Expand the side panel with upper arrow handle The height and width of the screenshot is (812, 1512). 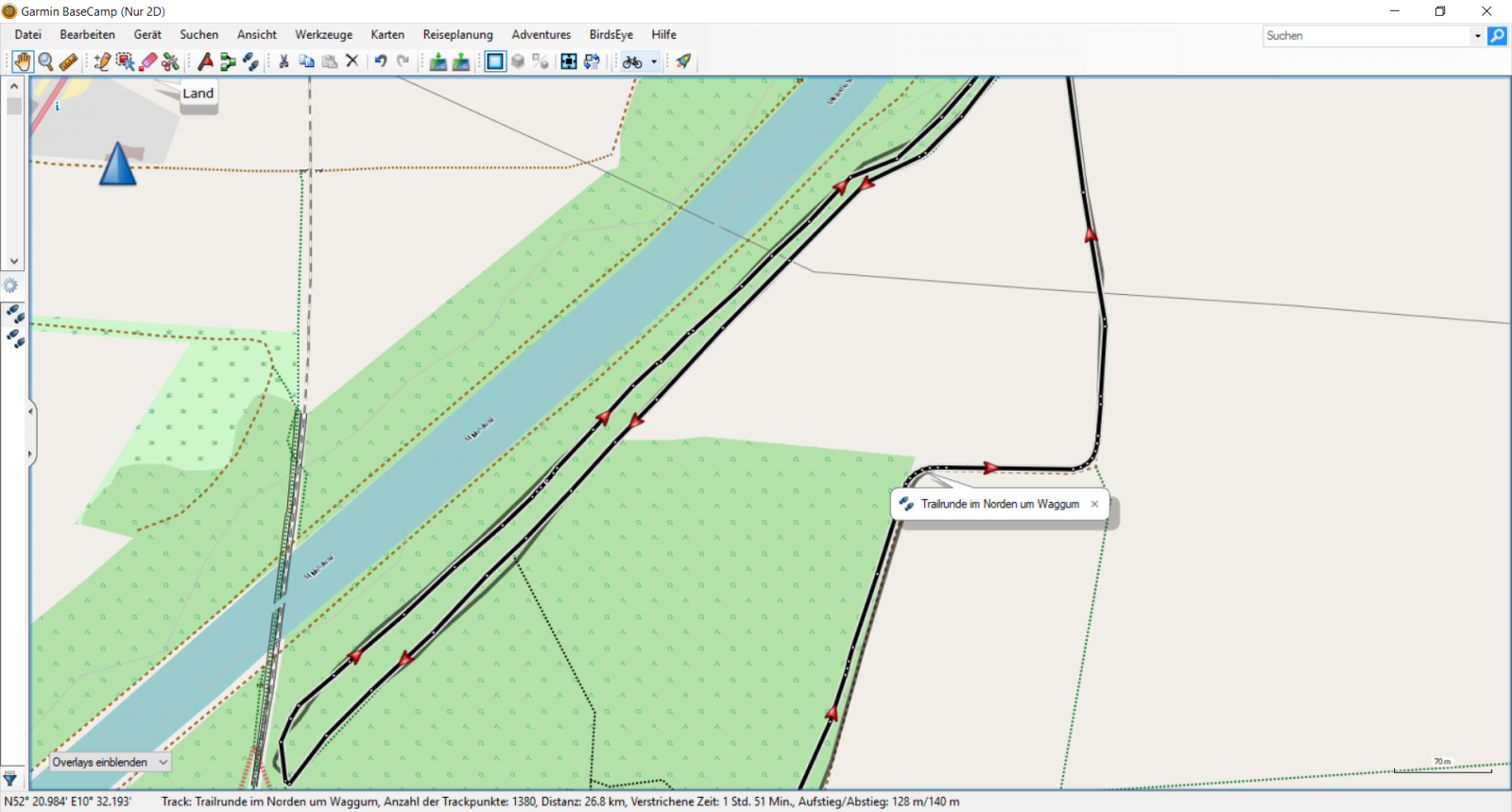31,411
